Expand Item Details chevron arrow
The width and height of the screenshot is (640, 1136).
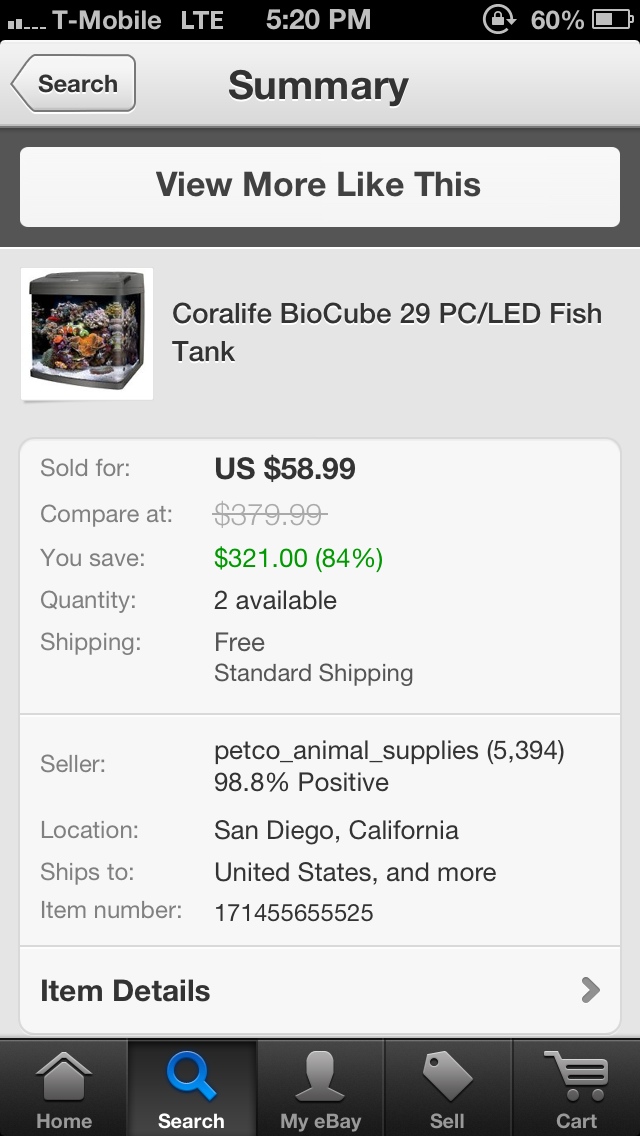tap(591, 990)
